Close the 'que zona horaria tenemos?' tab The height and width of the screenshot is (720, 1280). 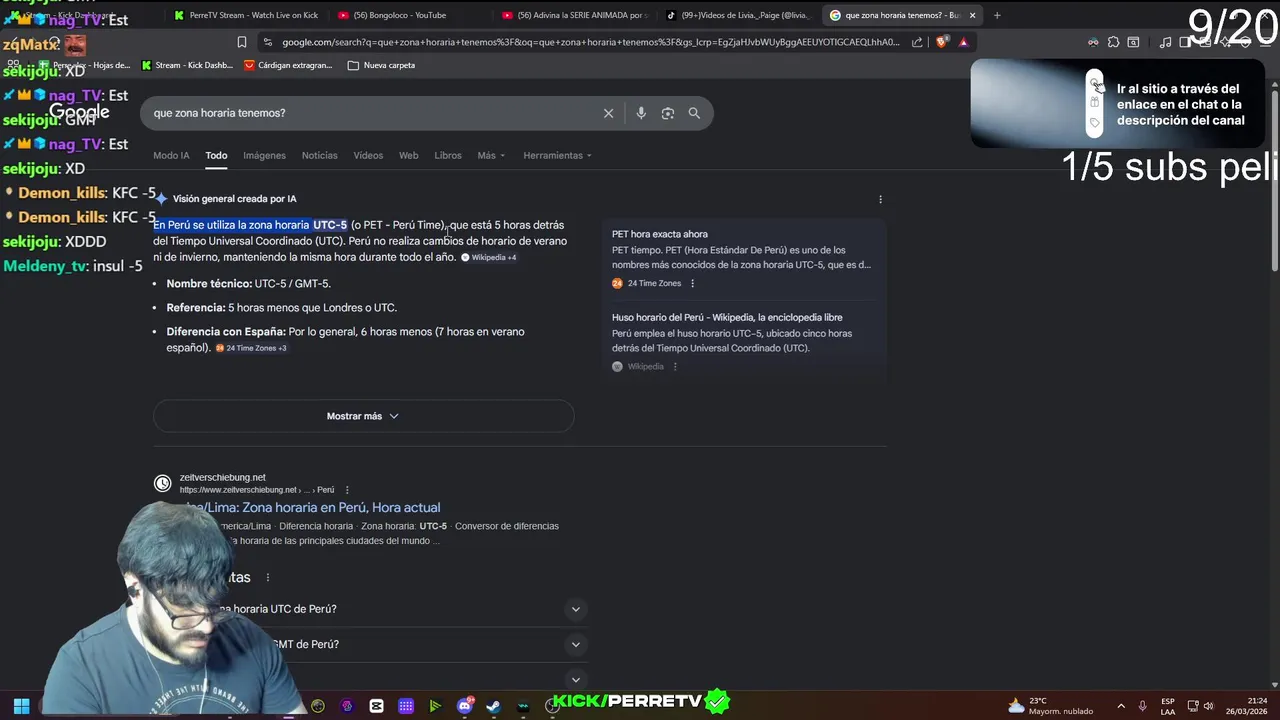(x=971, y=15)
